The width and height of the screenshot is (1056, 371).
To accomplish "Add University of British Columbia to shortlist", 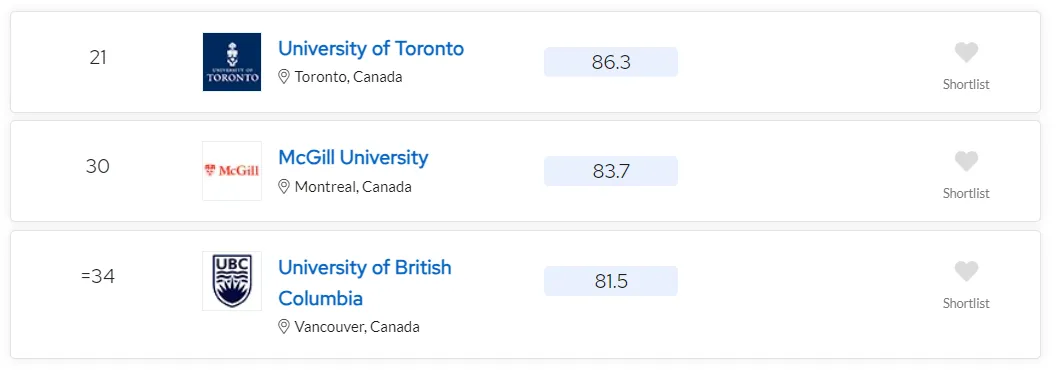I will [966, 271].
